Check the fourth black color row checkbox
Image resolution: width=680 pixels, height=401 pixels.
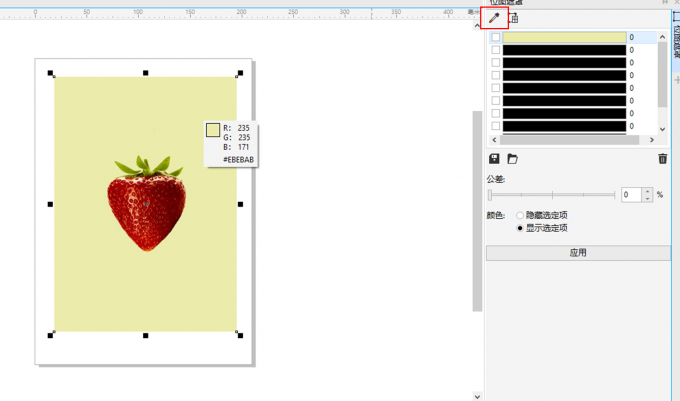click(x=496, y=75)
